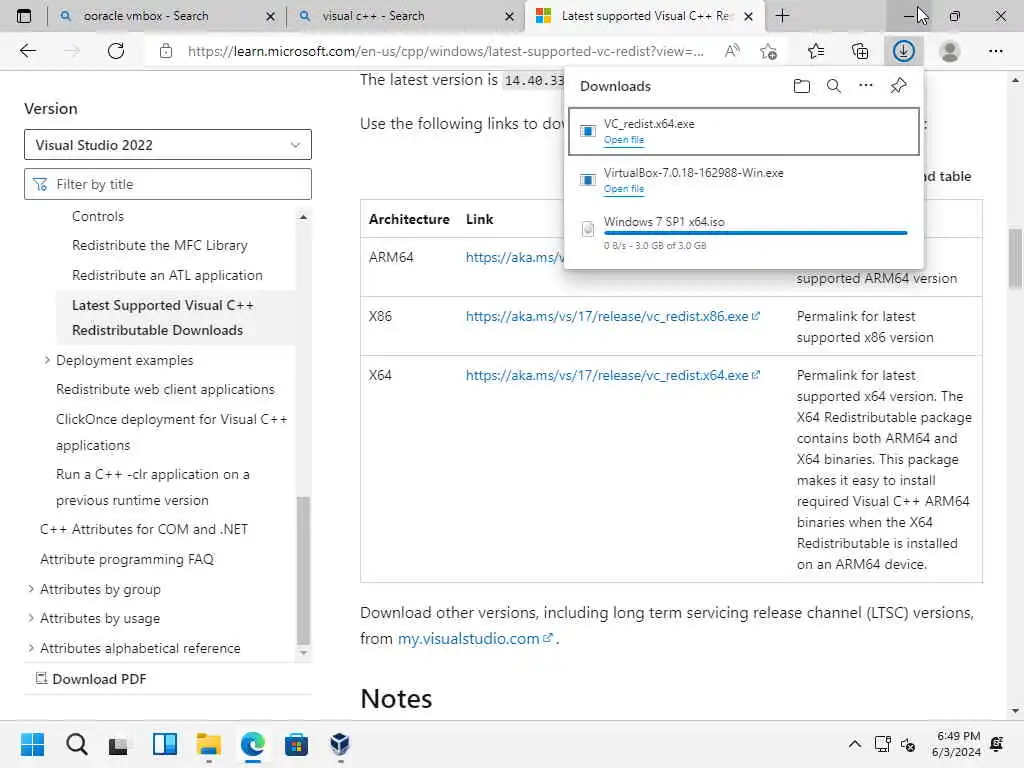Open Run a C++ -clr application topic
This screenshot has height=768, width=1024.
coord(153,487)
